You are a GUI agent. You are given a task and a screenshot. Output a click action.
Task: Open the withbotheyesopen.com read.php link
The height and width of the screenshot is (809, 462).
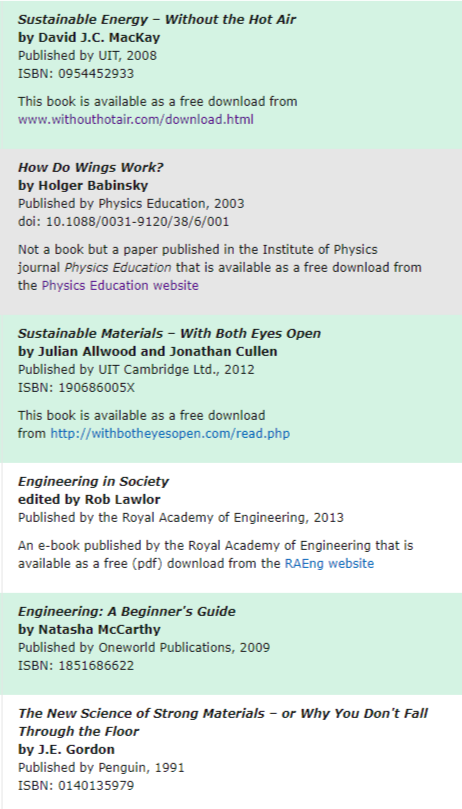170,434
